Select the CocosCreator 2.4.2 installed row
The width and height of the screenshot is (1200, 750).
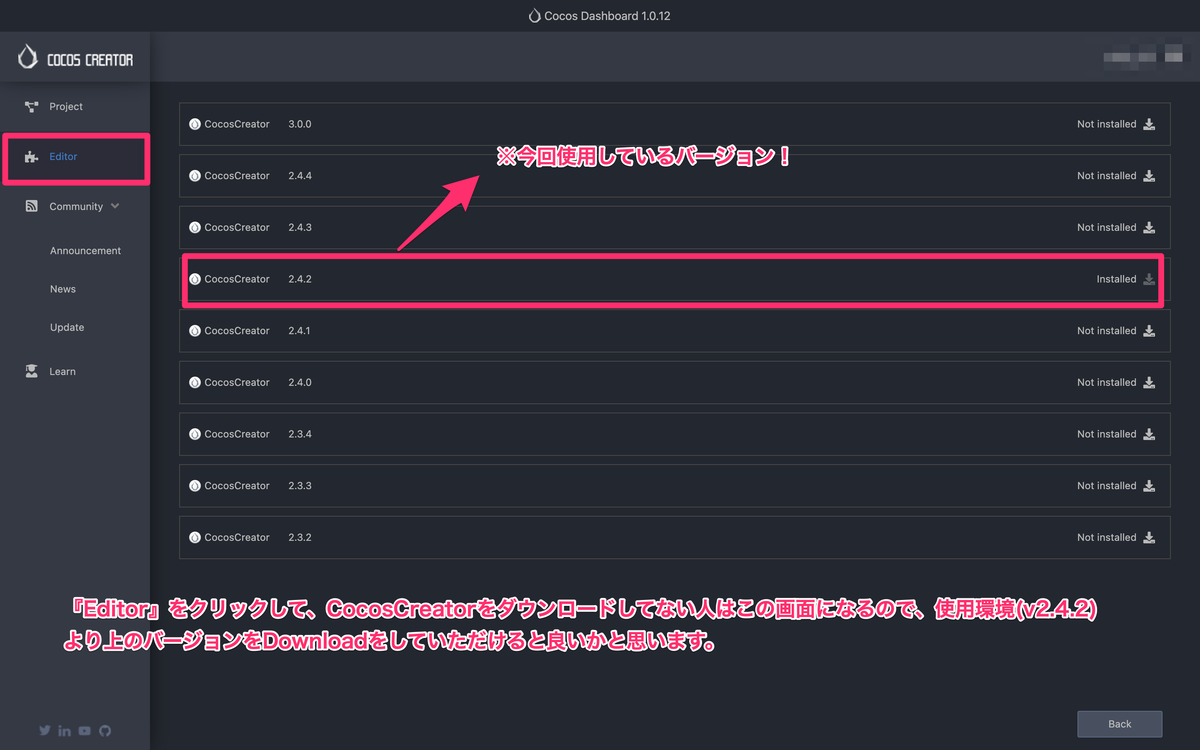600,279
